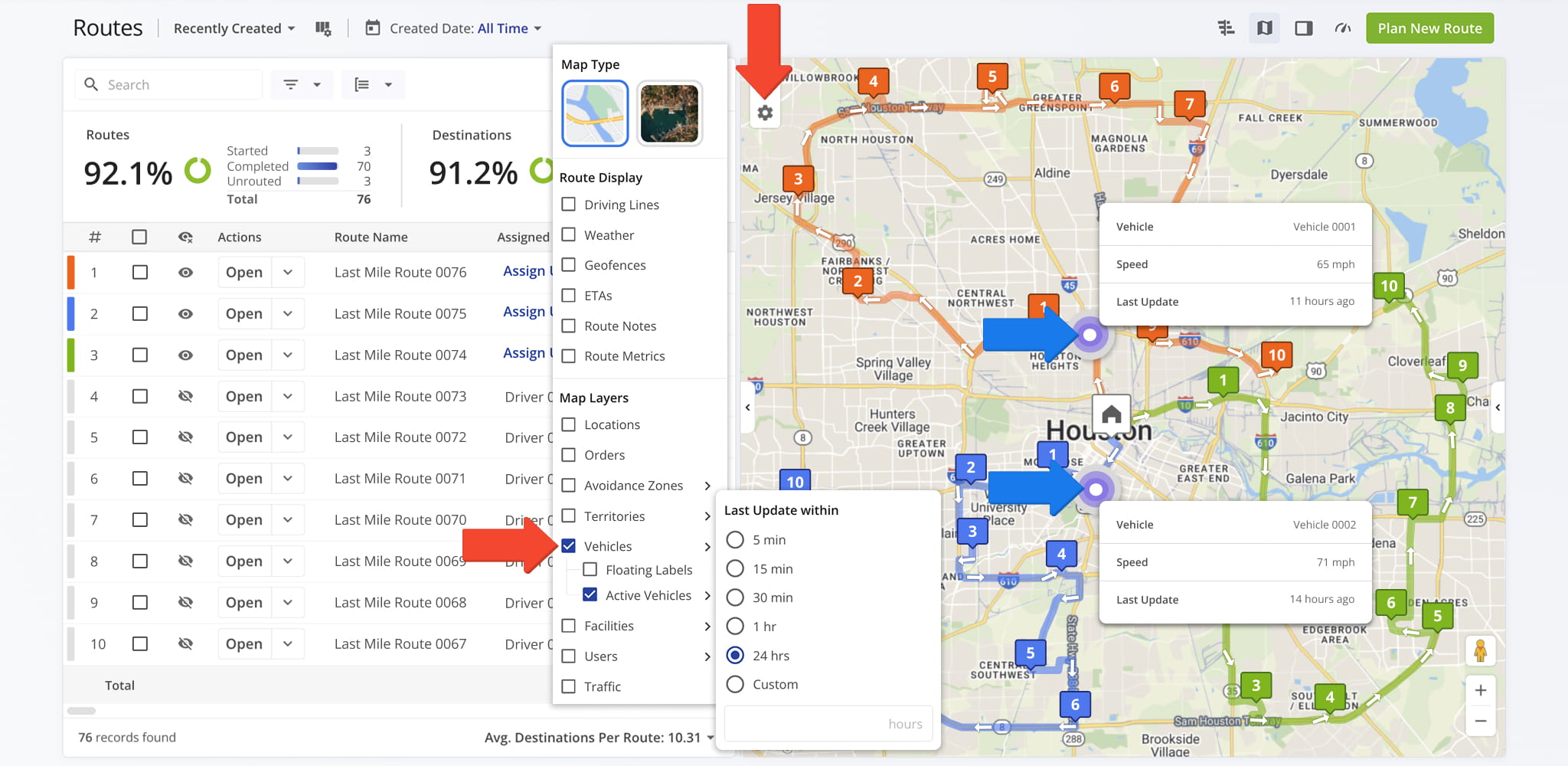Enable the Driving Lines checkbox
The image size is (1568, 766).
point(569,205)
